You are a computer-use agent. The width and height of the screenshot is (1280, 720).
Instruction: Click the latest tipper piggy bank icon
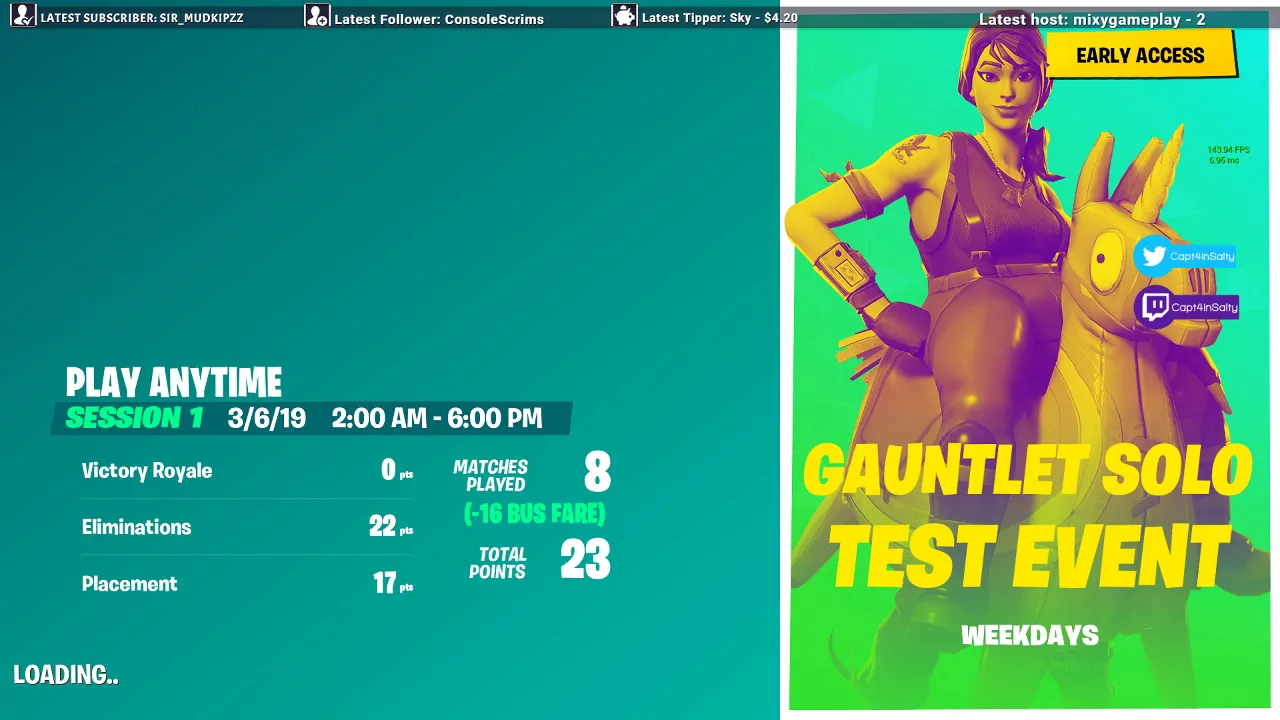click(624, 16)
